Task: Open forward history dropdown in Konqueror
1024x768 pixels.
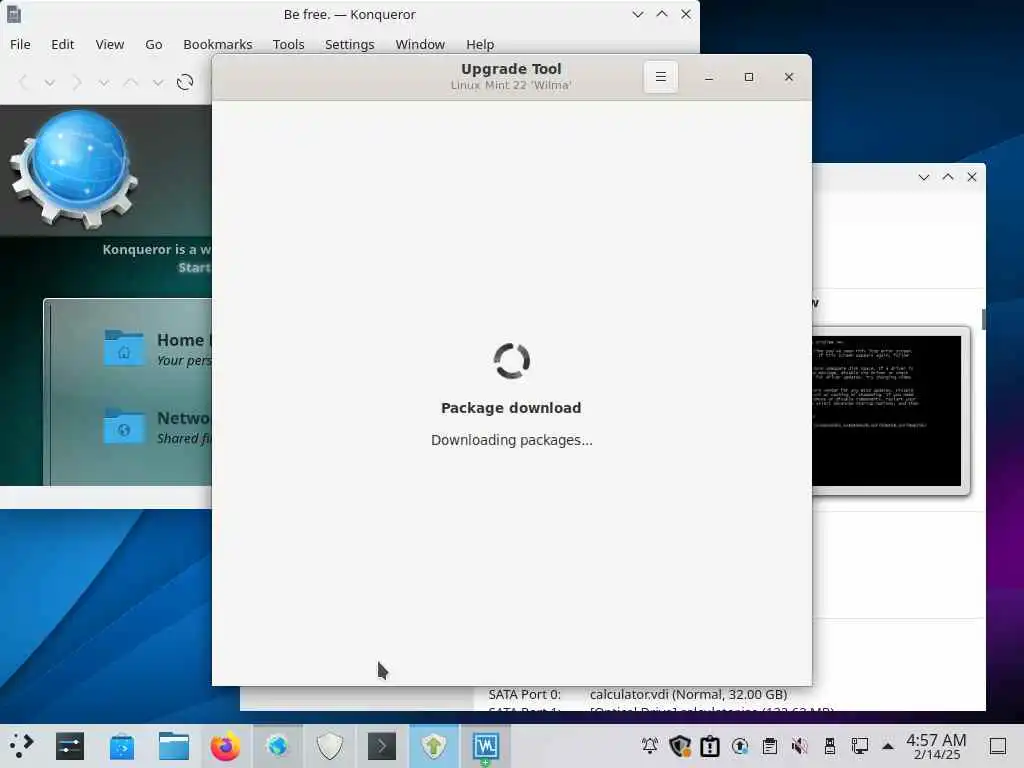Action: click(x=103, y=83)
